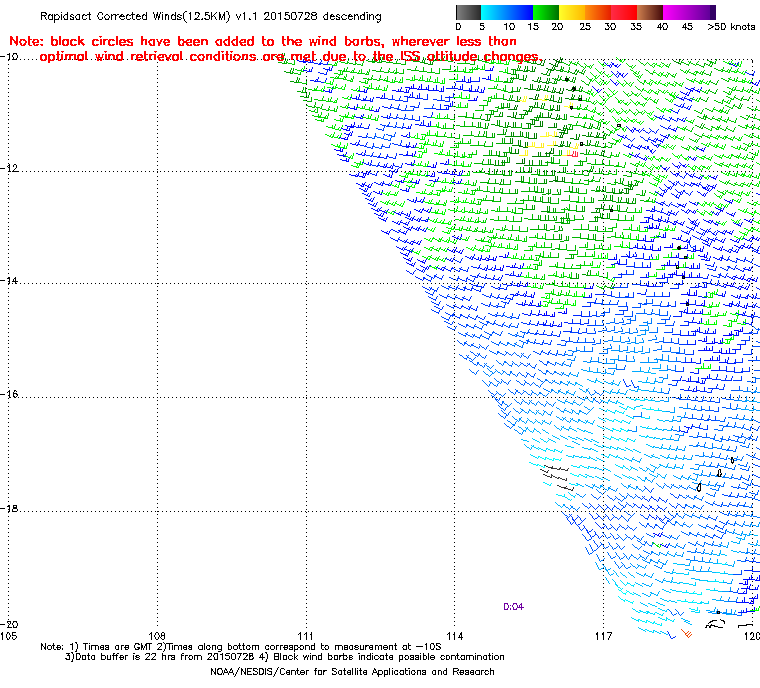The image size is (760, 688).
Task: Click the dark purple 45-50 knots segment
Action: pos(703,12)
